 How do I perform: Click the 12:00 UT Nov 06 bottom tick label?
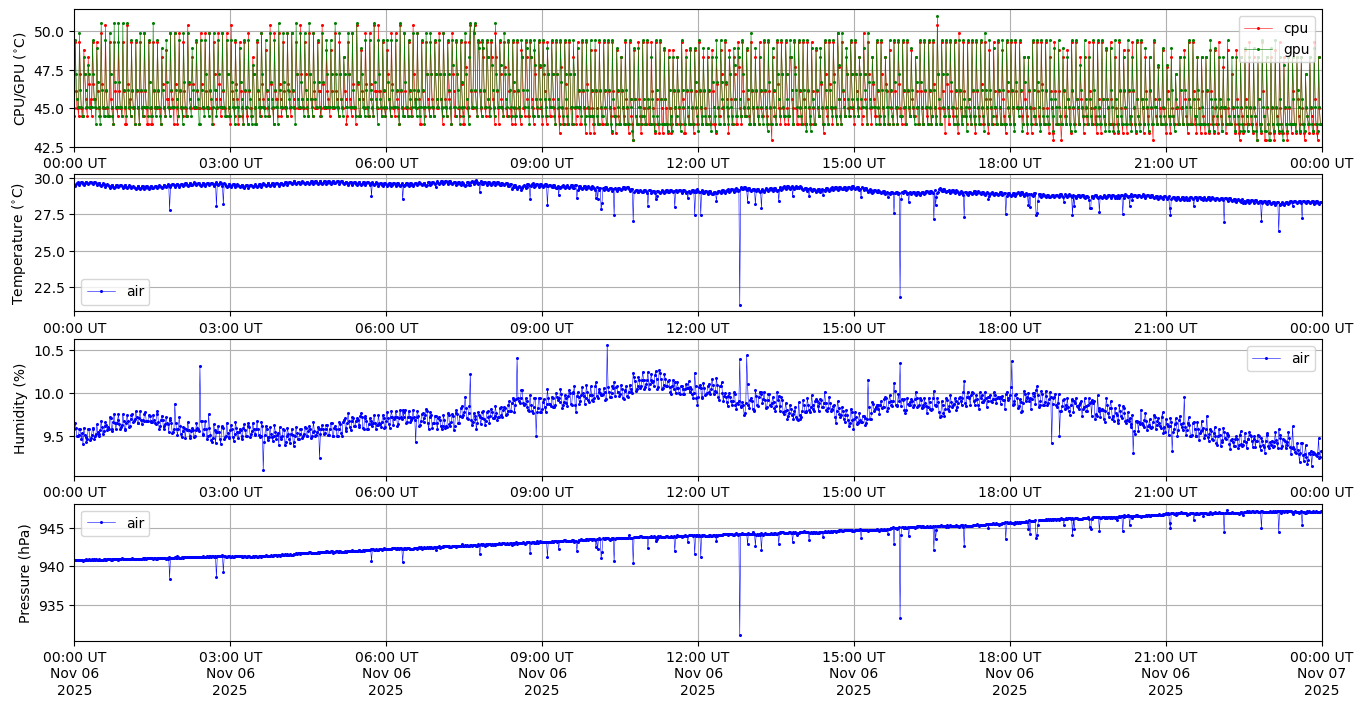pos(697,673)
